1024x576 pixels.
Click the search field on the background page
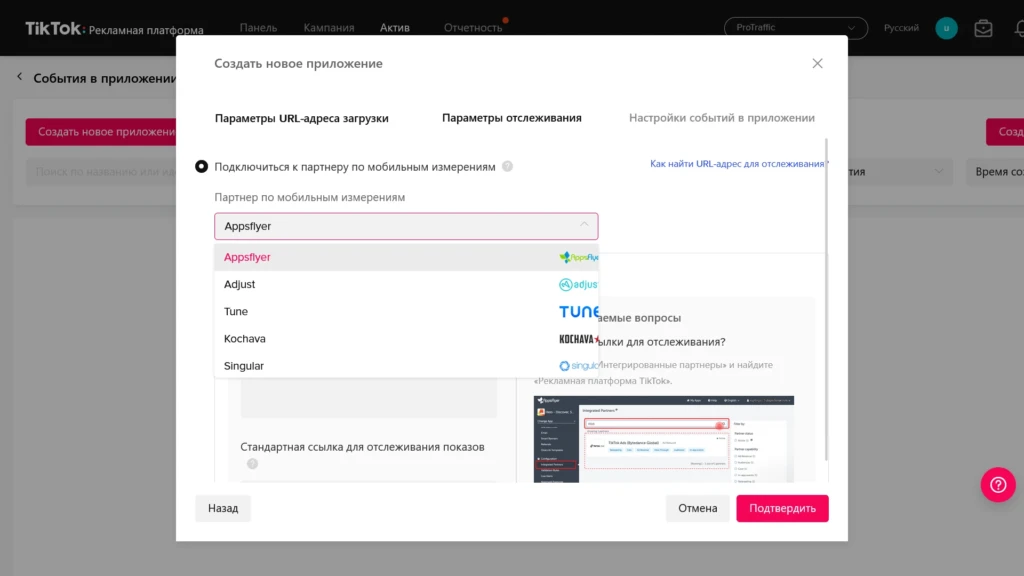[x=101, y=172]
